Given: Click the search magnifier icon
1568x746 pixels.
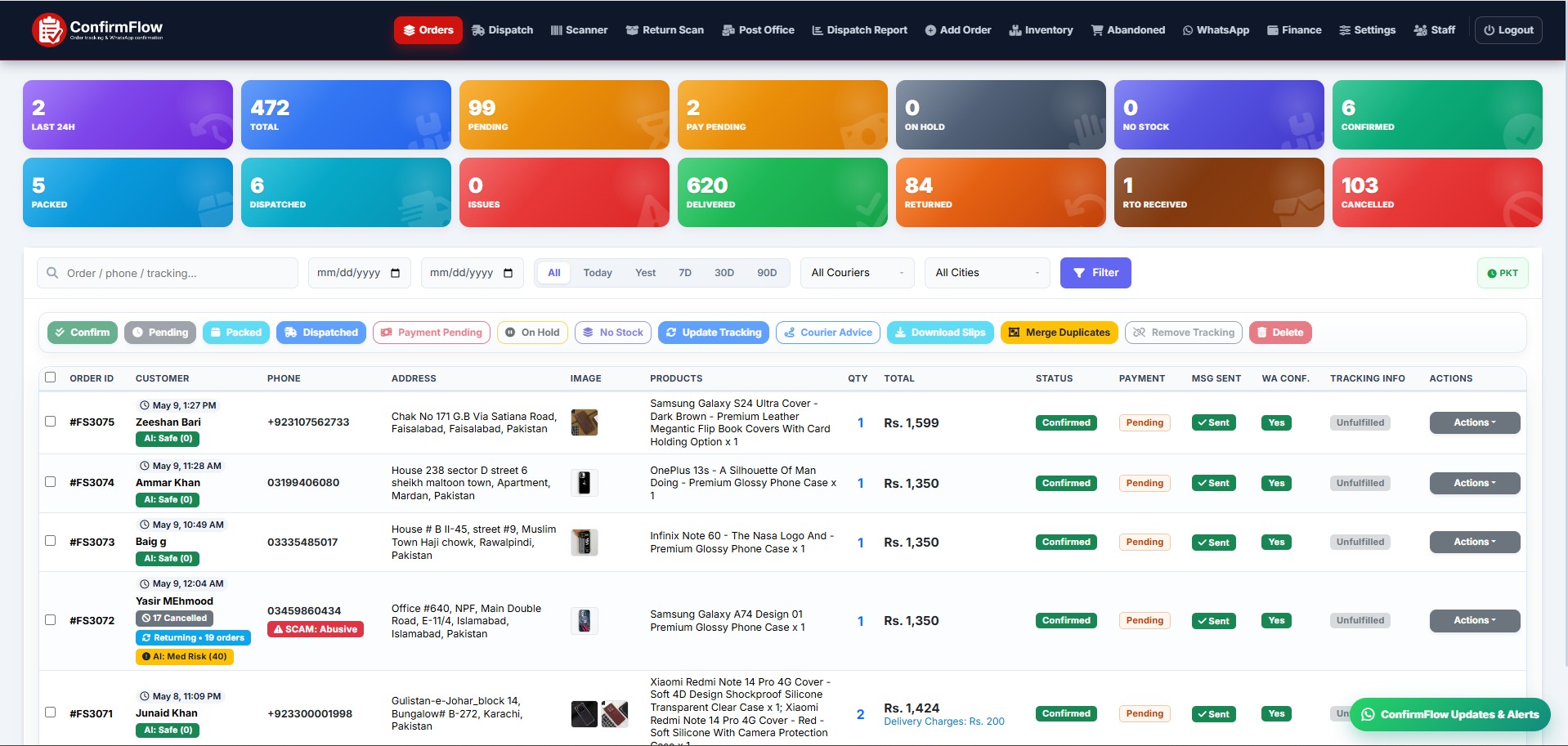Looking at the screenshot, I should [52, 273].
